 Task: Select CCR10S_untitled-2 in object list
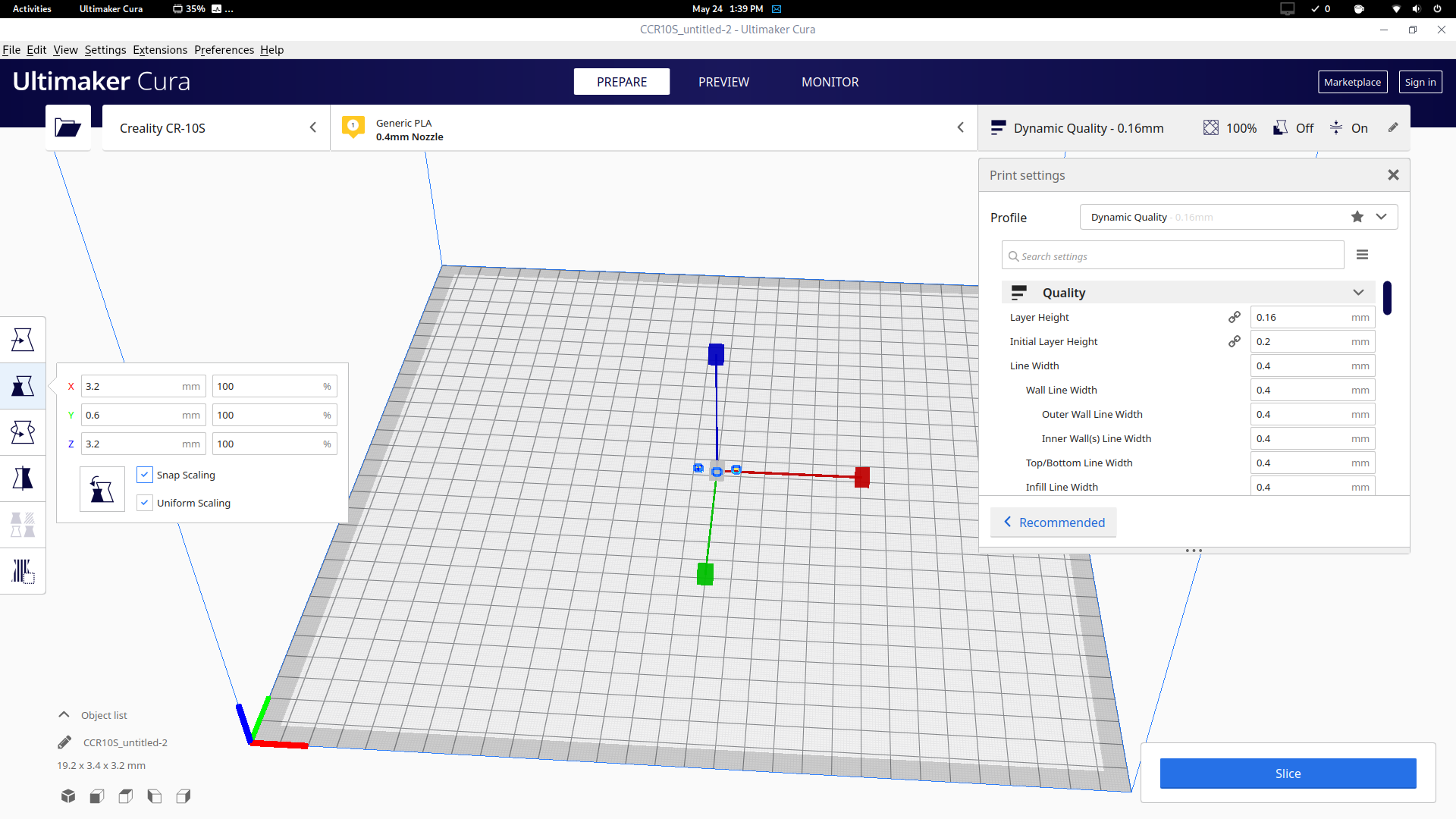click(125, 742)
